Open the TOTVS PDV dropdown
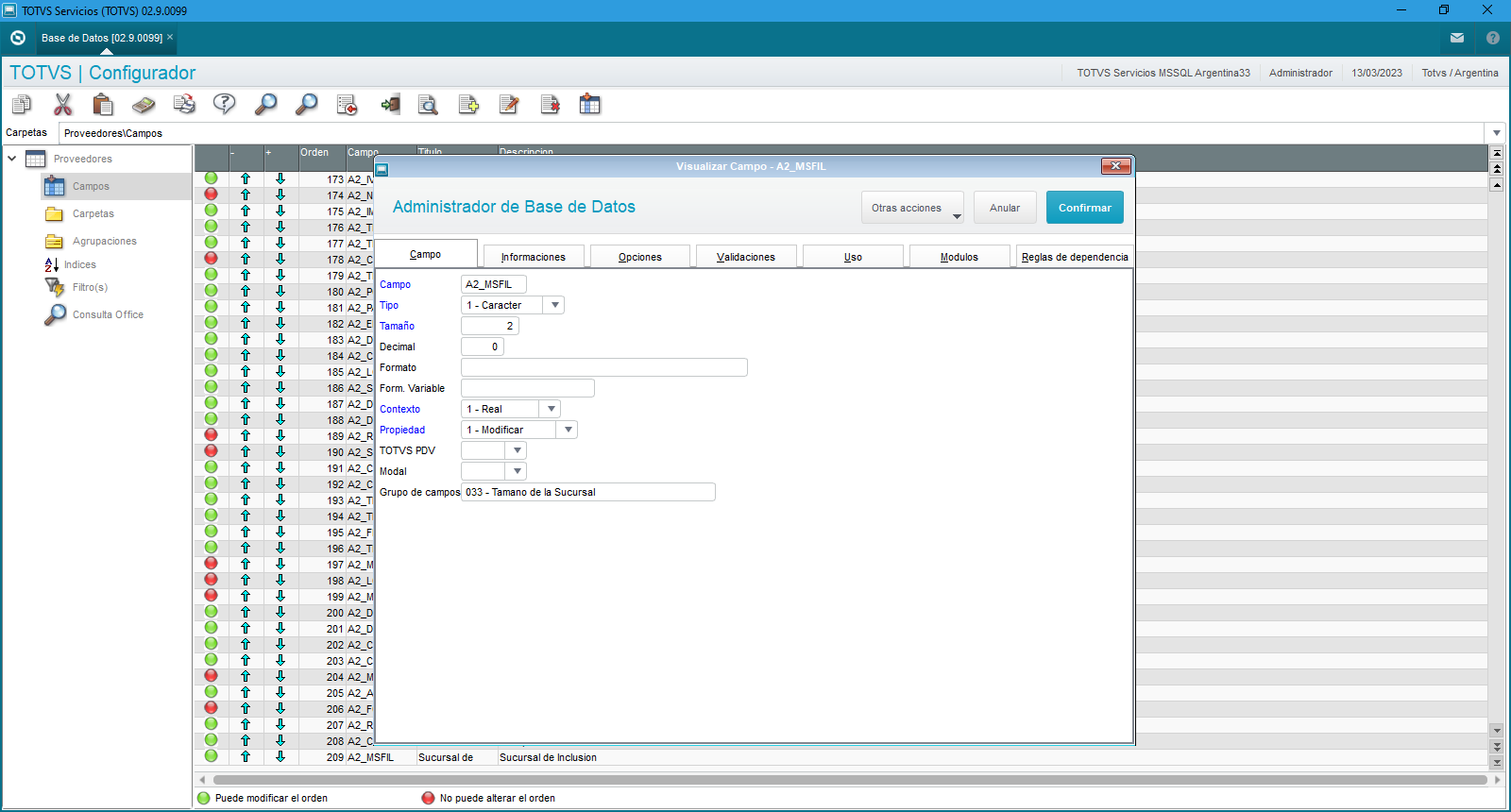Screen dimensions: 1511x812 coord(517,450)
